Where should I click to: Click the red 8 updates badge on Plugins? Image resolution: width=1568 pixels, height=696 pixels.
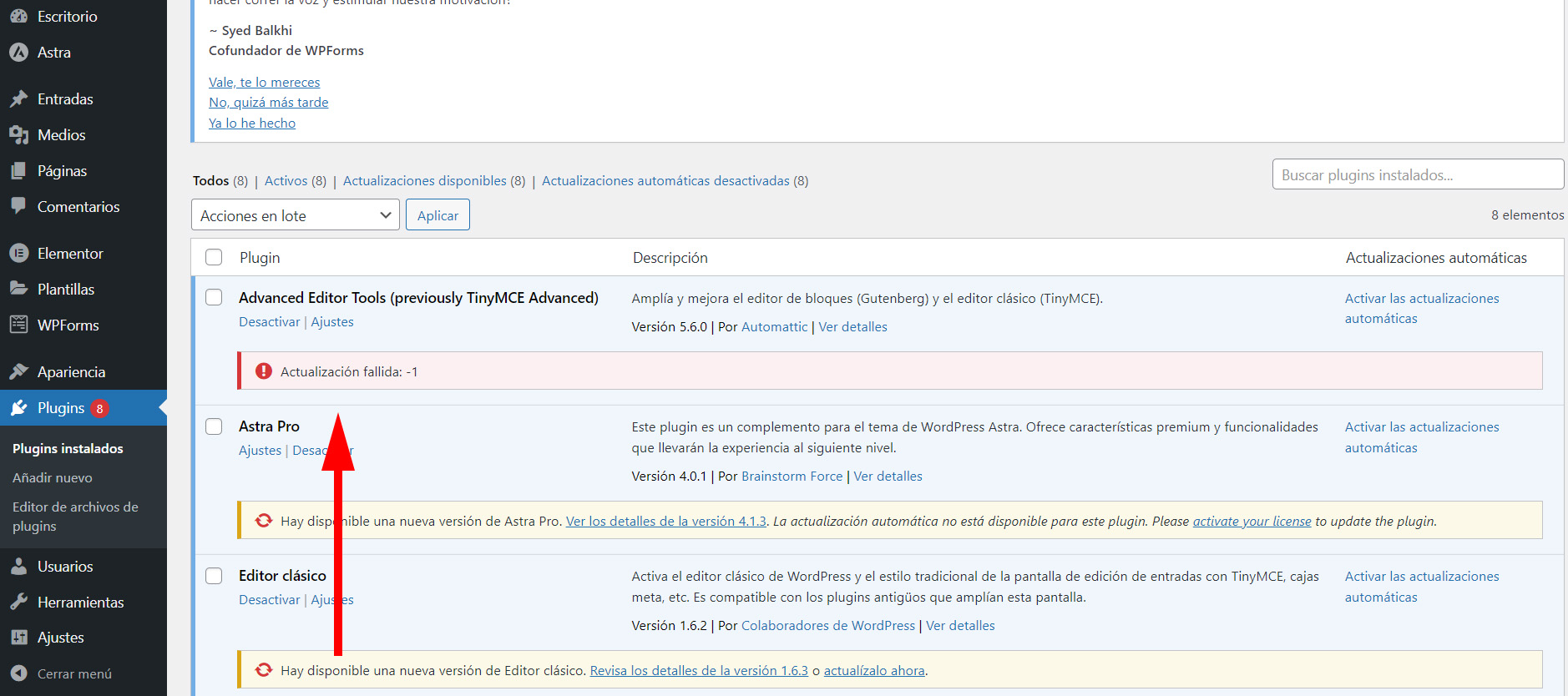tap(99, 408)
